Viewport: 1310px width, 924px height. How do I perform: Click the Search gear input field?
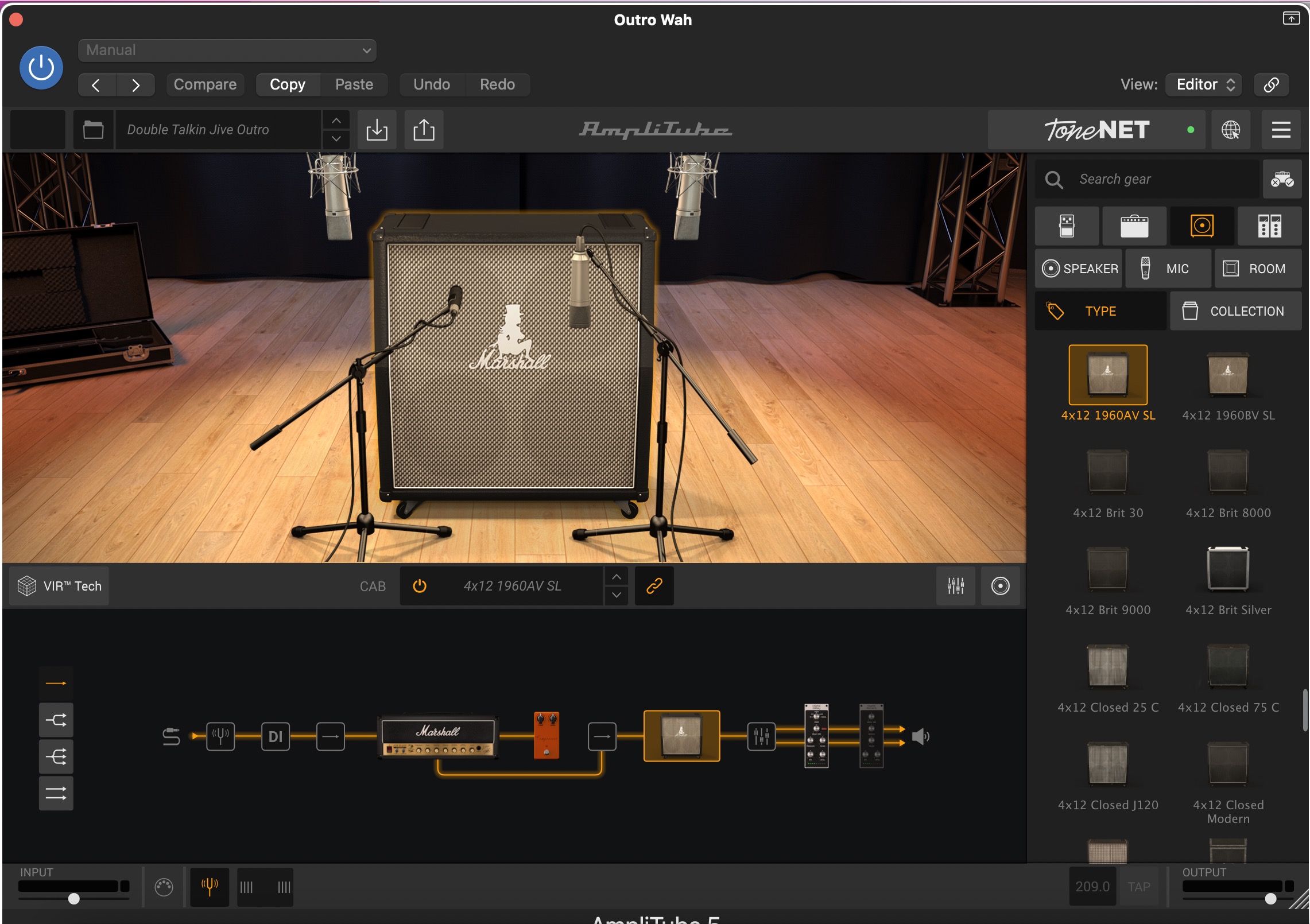tap(1147, 179)
